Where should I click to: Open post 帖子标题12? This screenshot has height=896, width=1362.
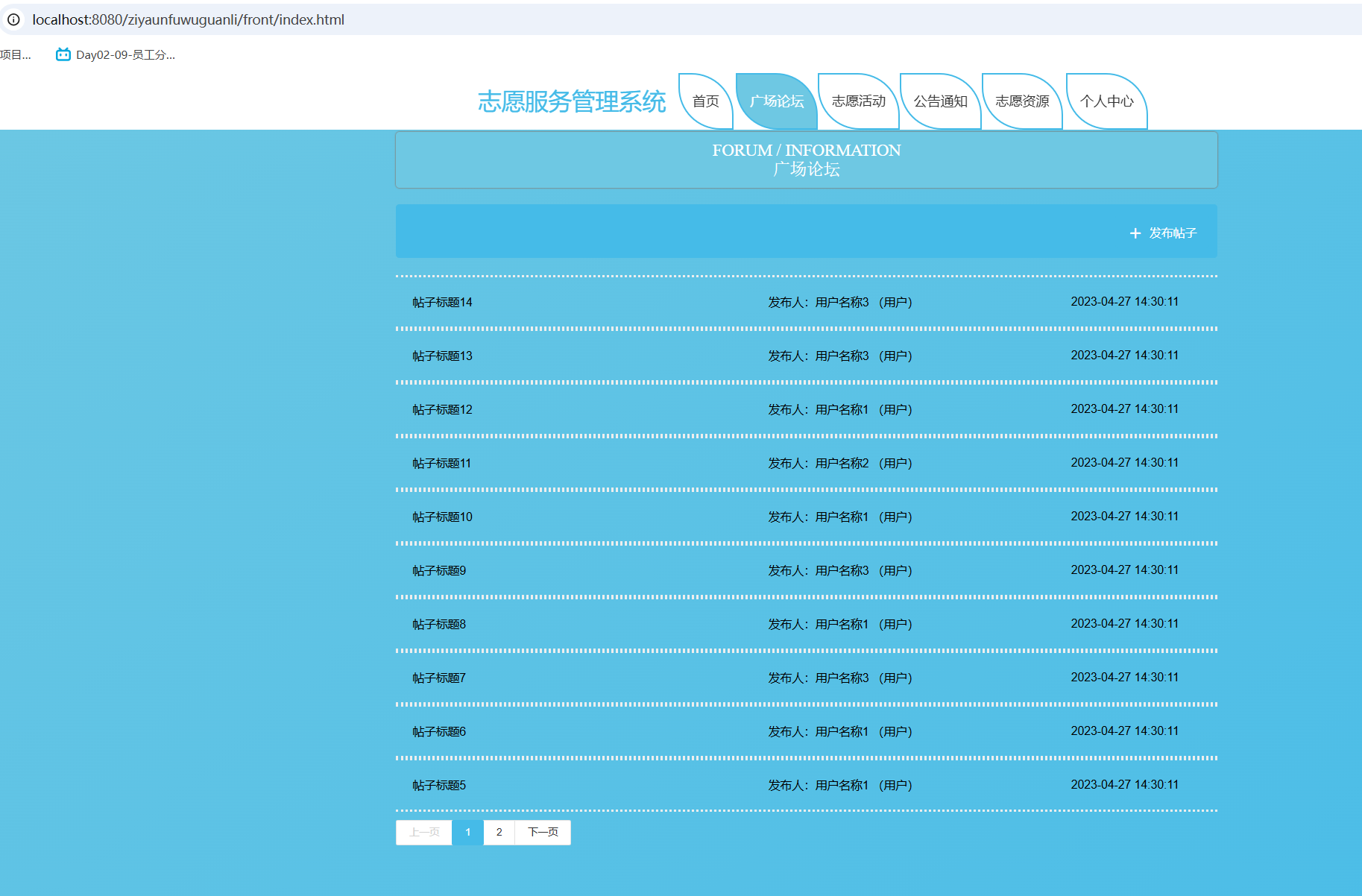coord(443,410)
